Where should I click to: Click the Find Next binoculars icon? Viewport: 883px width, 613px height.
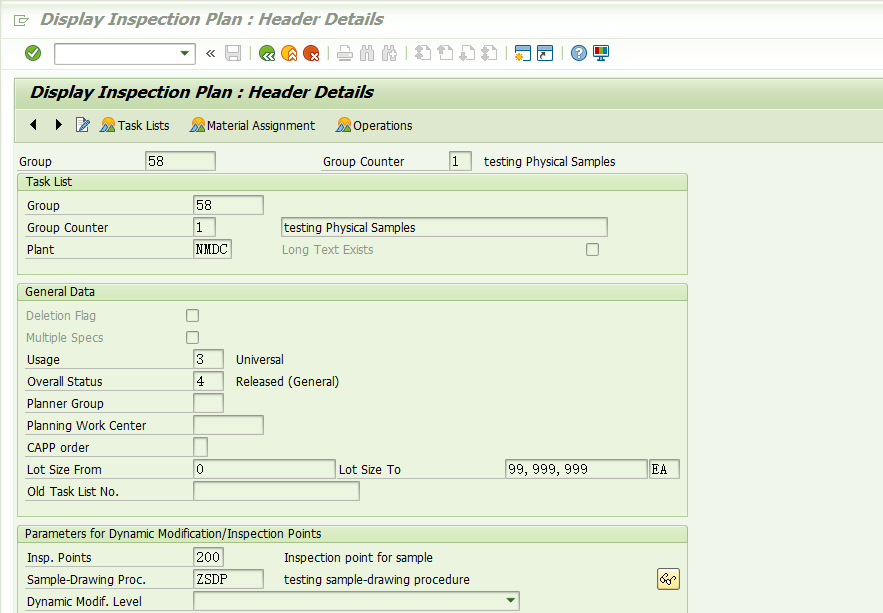389,53
